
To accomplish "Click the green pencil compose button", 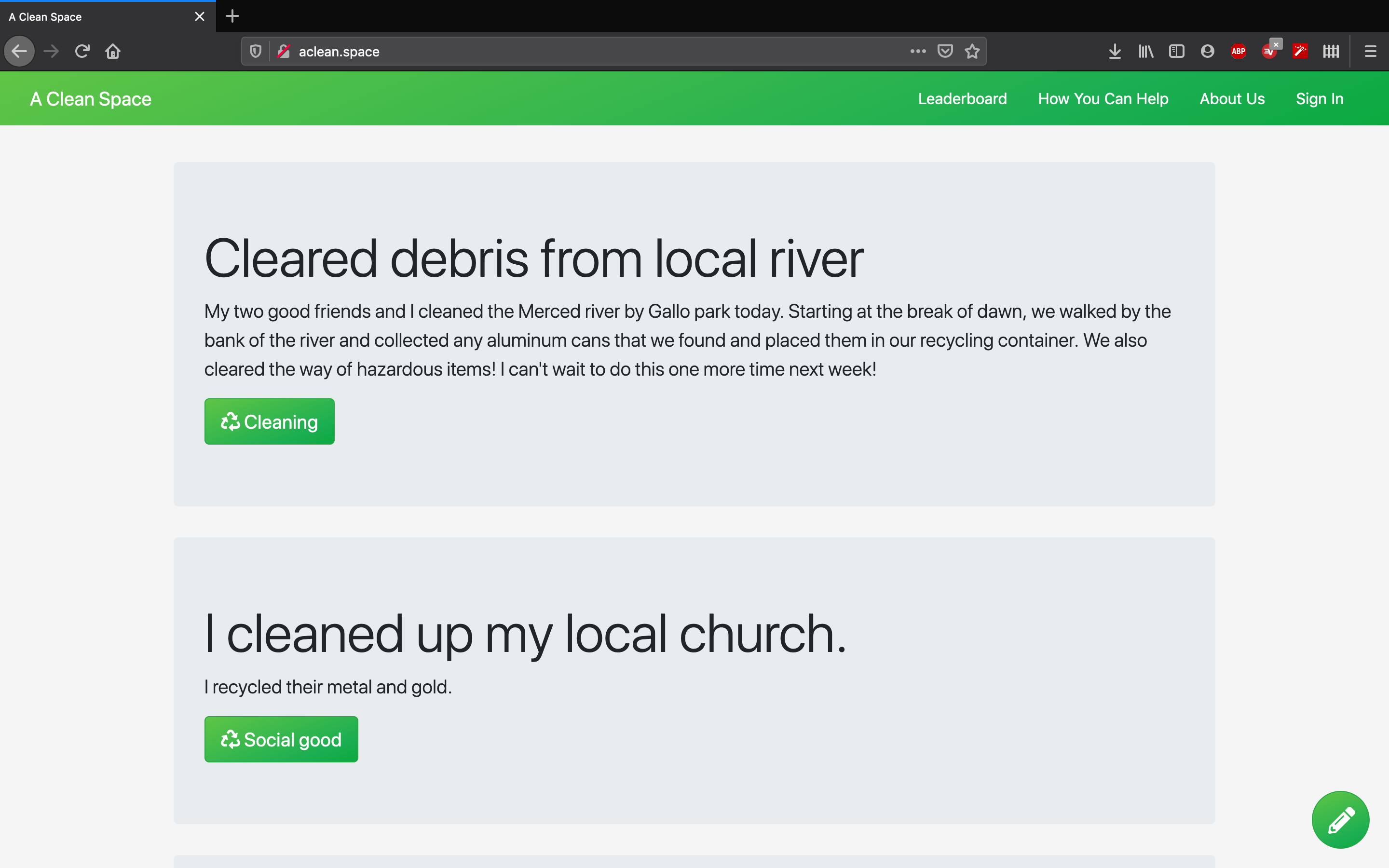I will pyautogui.click(x=1340, y=819).
